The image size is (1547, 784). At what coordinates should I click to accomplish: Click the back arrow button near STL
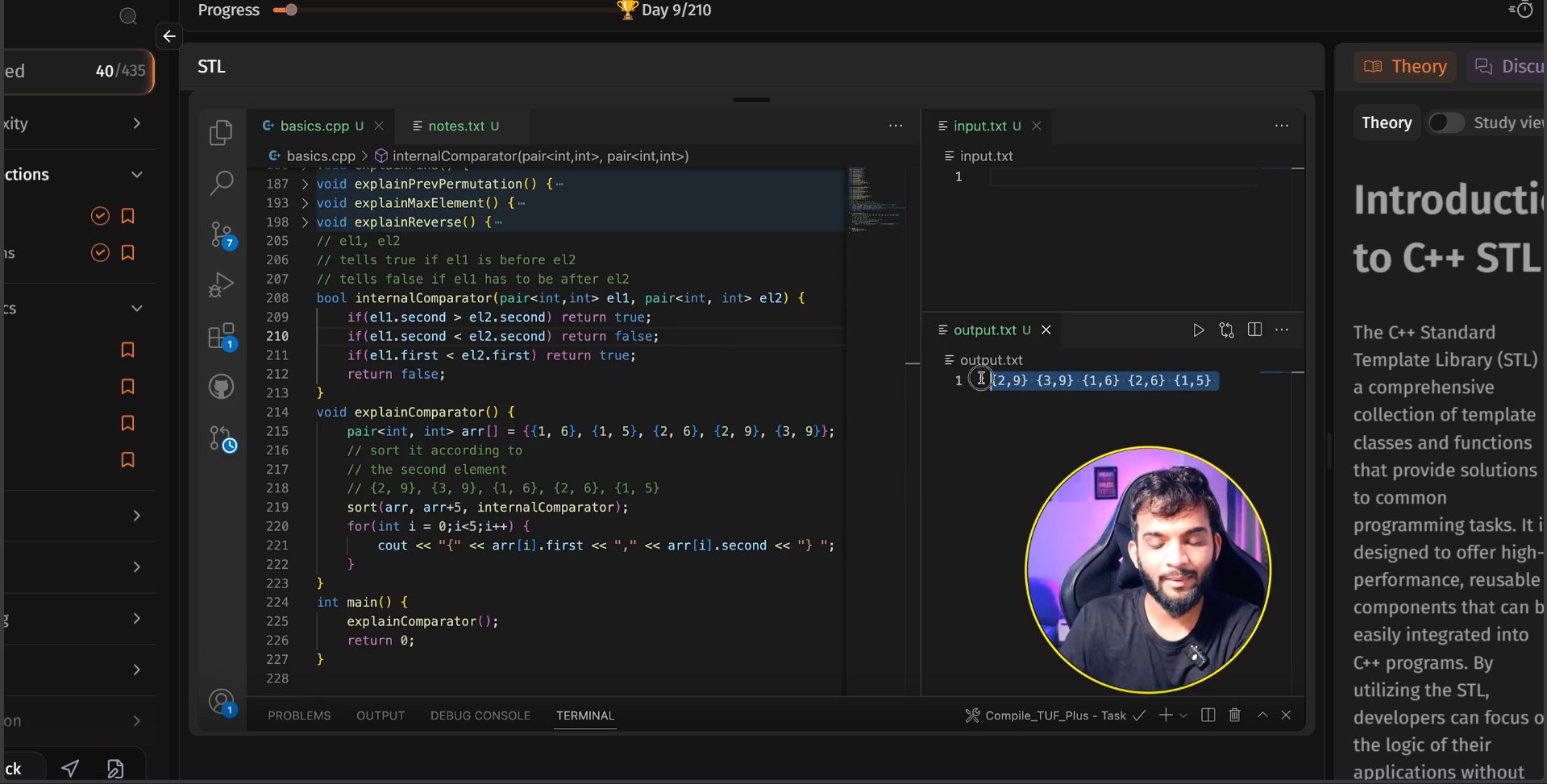[169, 36]
